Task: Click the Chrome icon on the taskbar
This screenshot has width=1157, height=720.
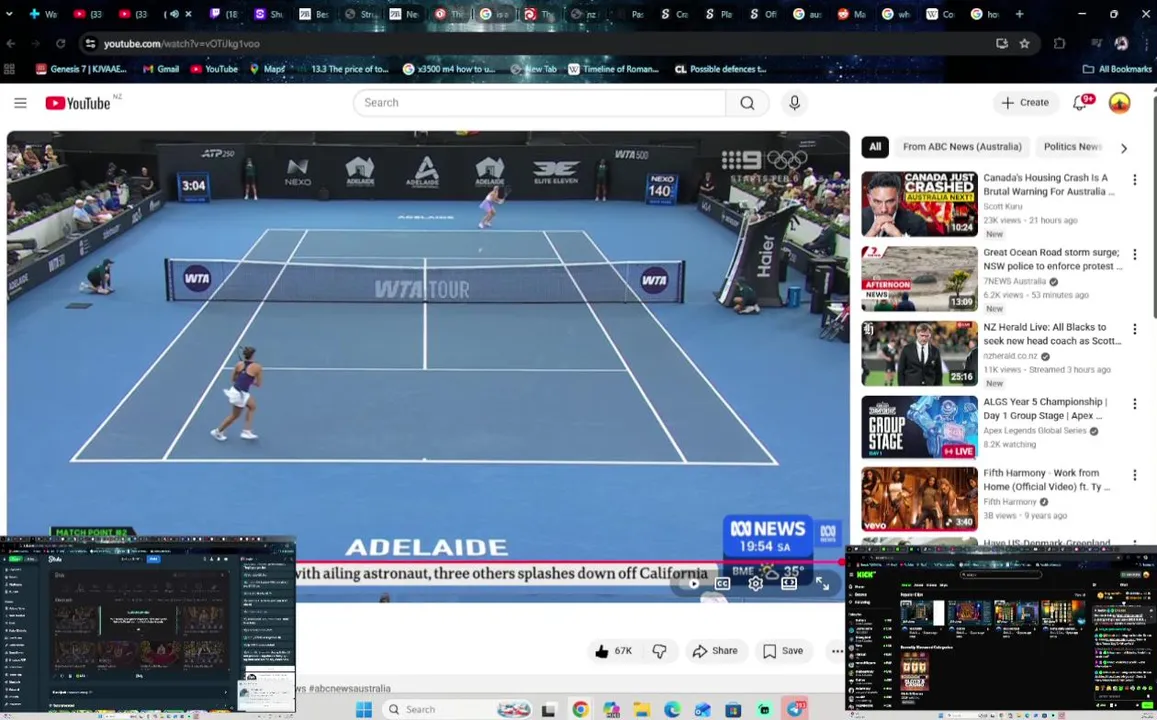Action: pyautogui.click(x=581, y=710)
